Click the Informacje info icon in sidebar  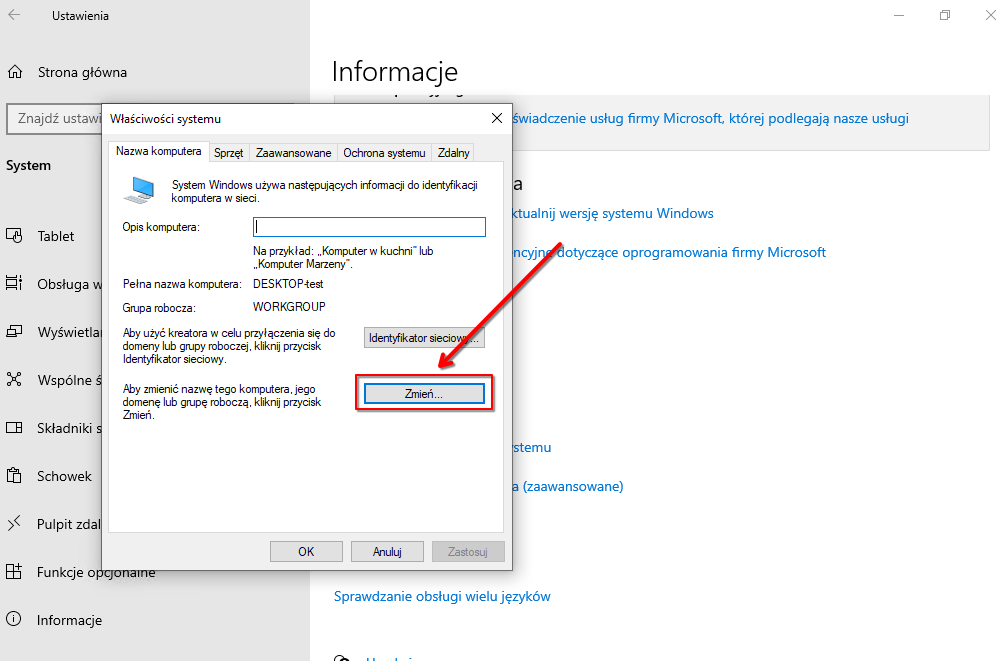point(15,620)
